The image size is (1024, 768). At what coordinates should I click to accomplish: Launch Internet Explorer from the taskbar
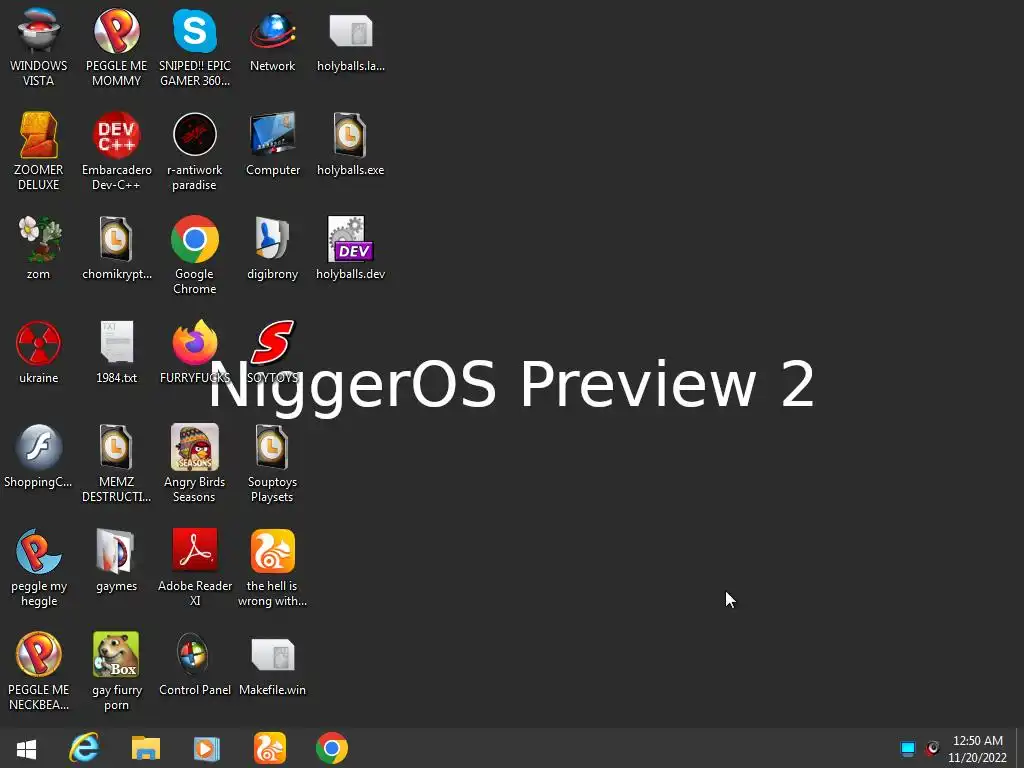coord(84,748)
